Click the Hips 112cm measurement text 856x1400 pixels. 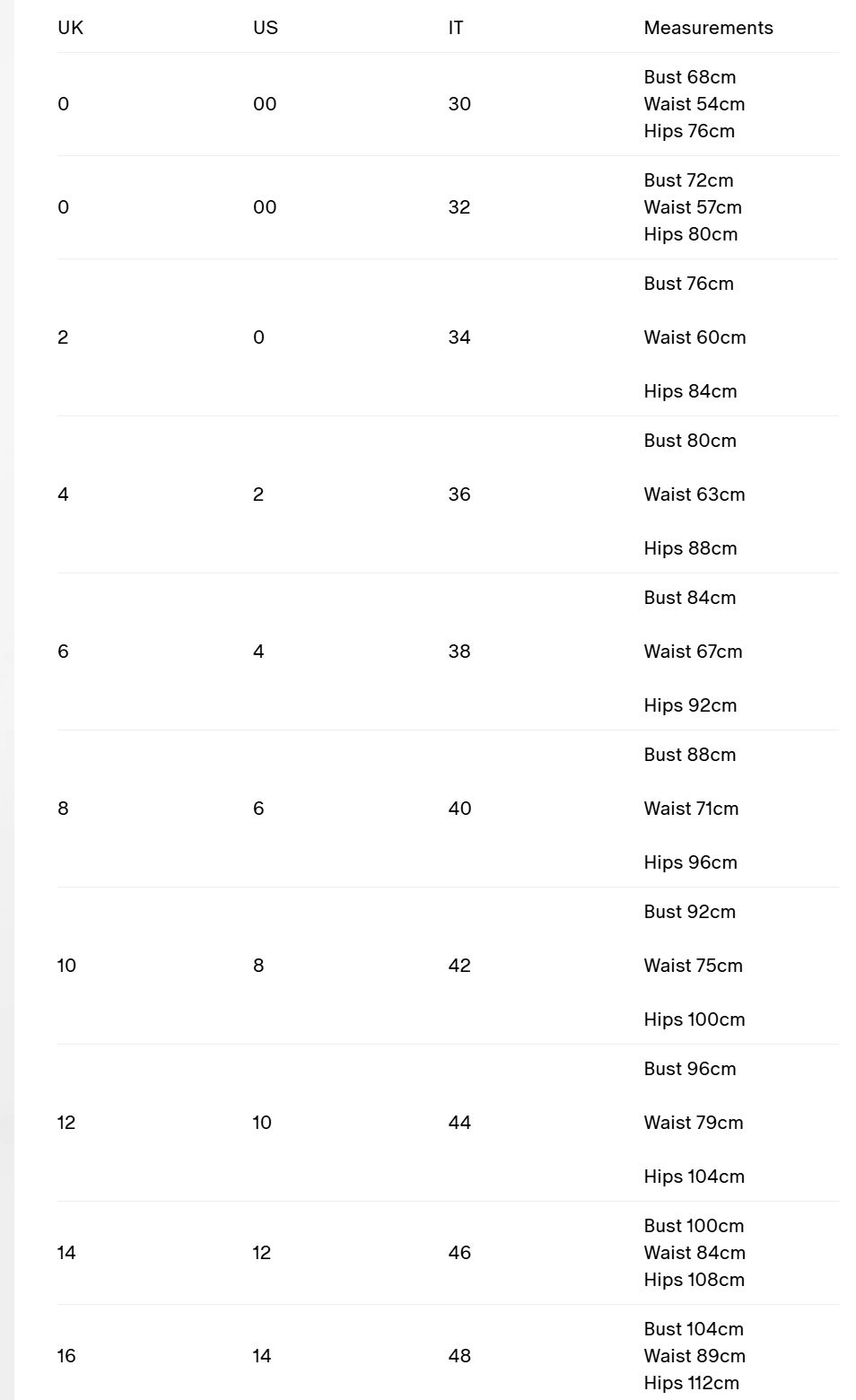(691, 1383)
